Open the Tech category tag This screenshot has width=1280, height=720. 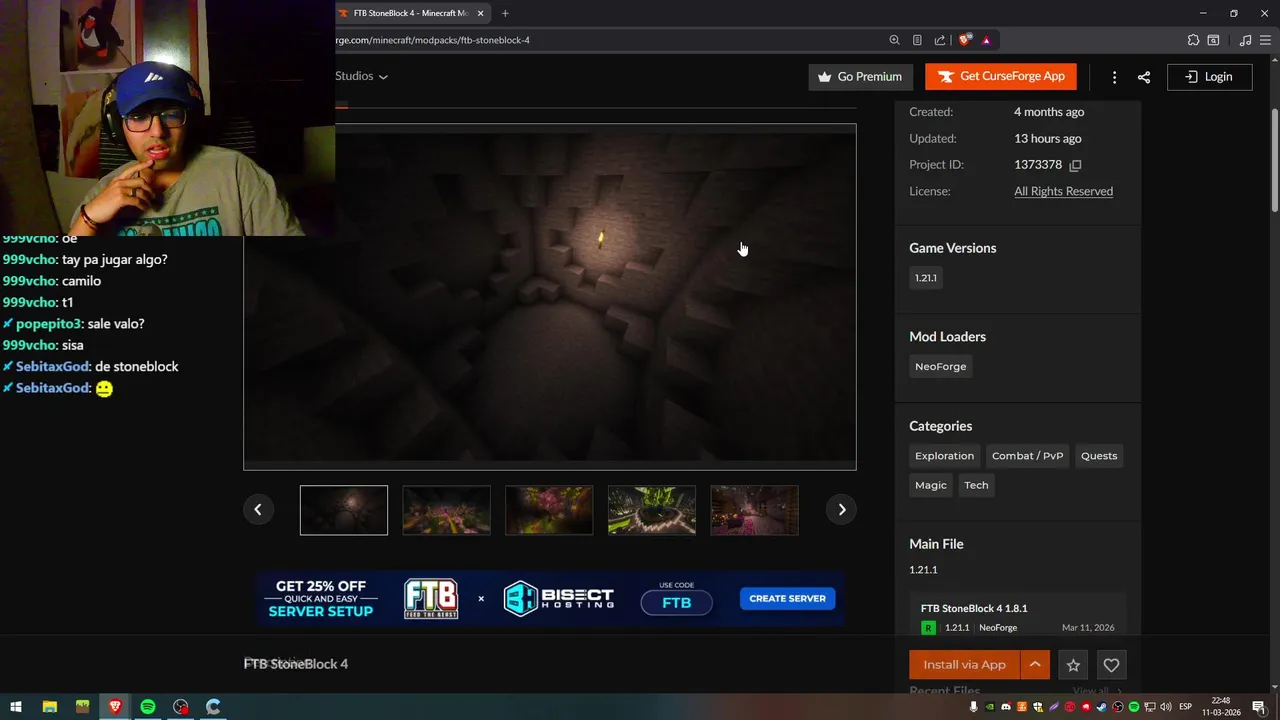click(x=976, y=485)
